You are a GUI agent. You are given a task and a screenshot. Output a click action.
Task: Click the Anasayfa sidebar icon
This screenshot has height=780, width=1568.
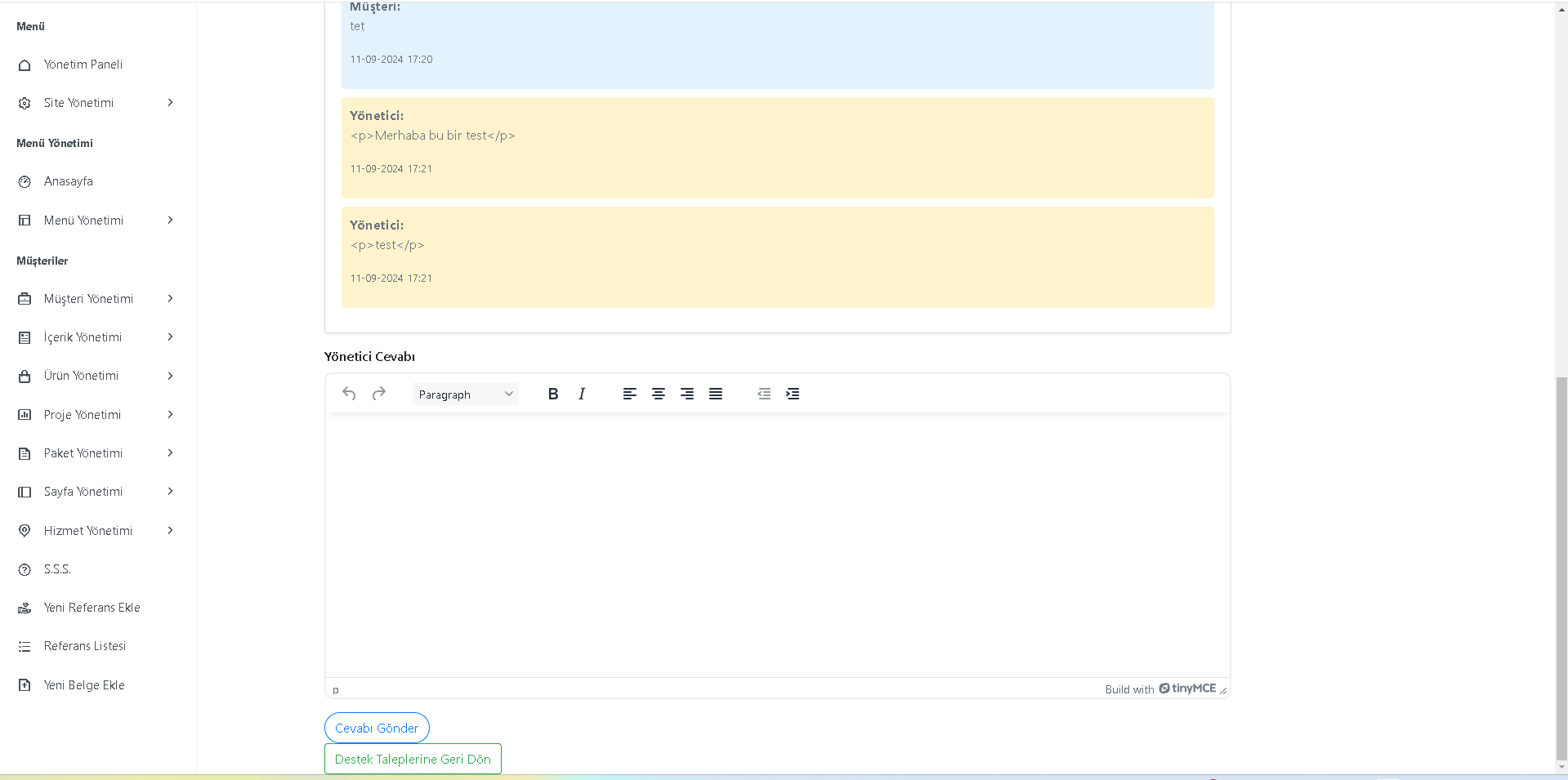[25, 181]
